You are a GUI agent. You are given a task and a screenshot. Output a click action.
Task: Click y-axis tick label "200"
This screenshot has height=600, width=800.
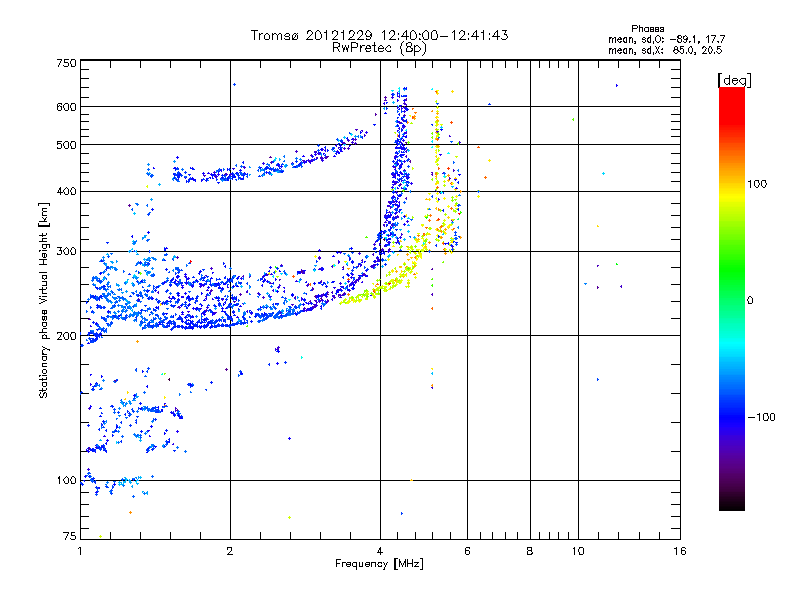(x=67, y=336)
